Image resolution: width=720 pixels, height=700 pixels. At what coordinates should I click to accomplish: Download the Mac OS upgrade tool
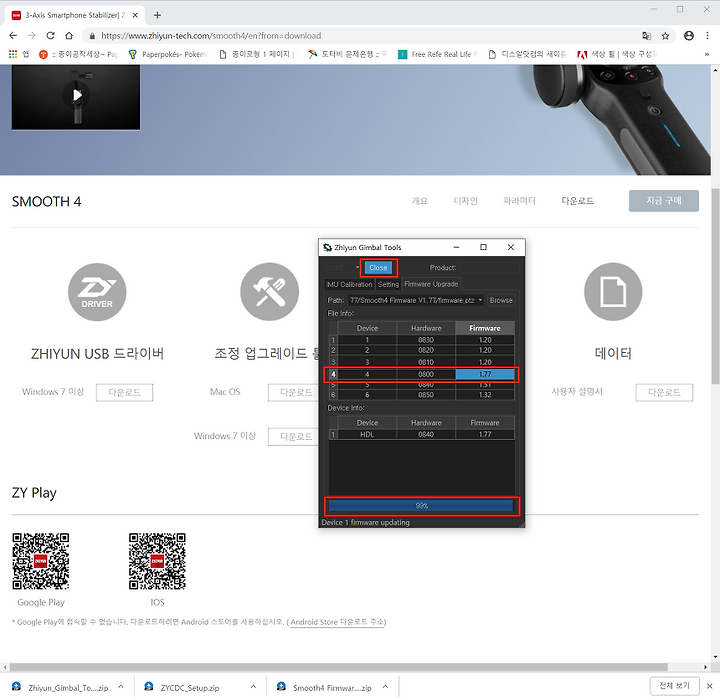294,392
